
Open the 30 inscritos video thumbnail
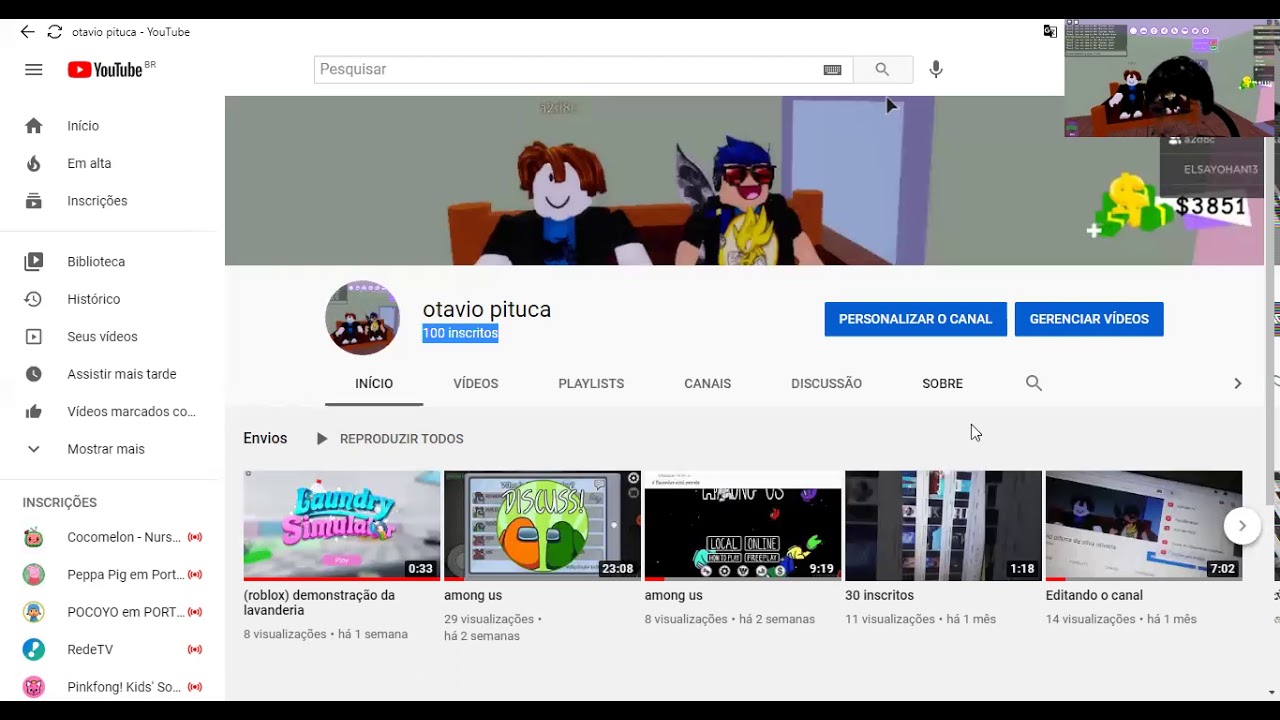click(943, 525)
